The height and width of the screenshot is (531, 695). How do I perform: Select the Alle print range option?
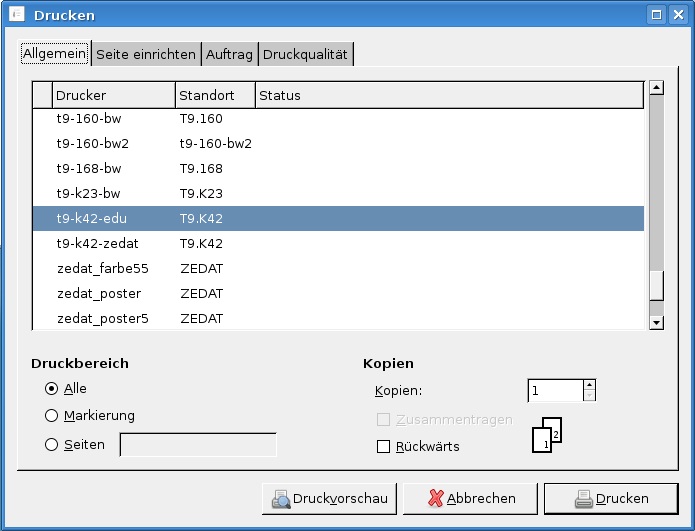[52, 389]
